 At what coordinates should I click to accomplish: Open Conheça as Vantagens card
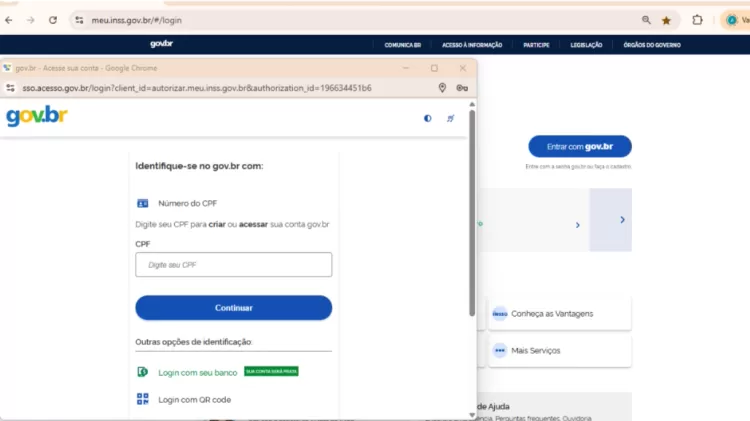click(560, 313)
